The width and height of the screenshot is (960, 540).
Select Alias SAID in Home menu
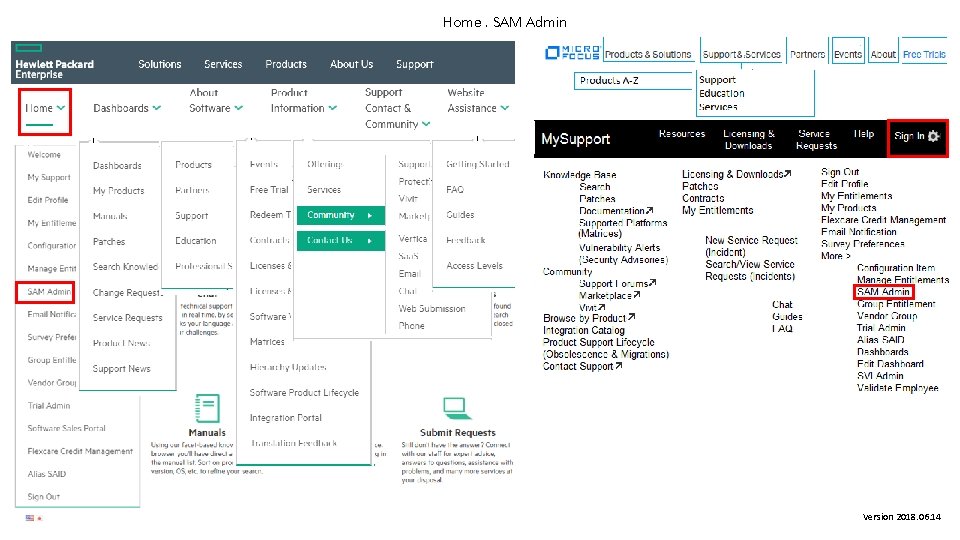(x=47, y=474)
